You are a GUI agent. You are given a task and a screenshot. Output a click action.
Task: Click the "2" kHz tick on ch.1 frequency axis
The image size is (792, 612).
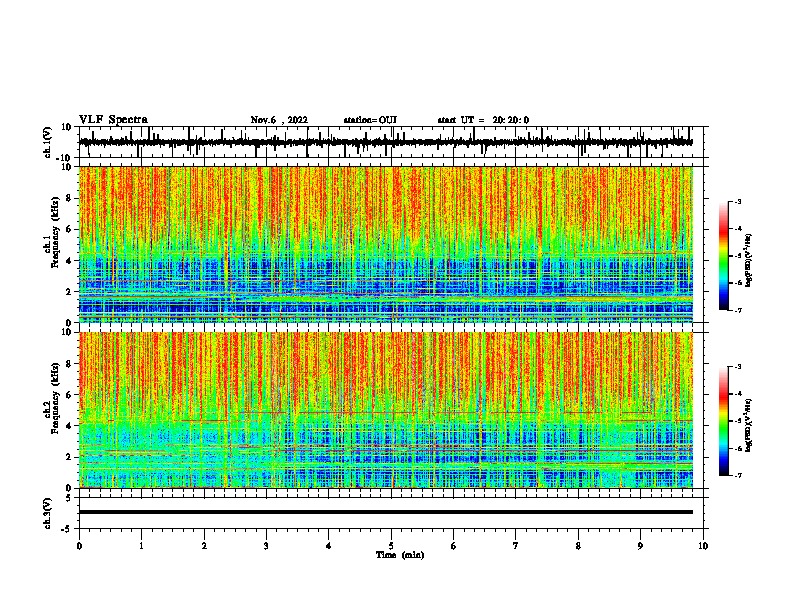click(x=69, y=291)
